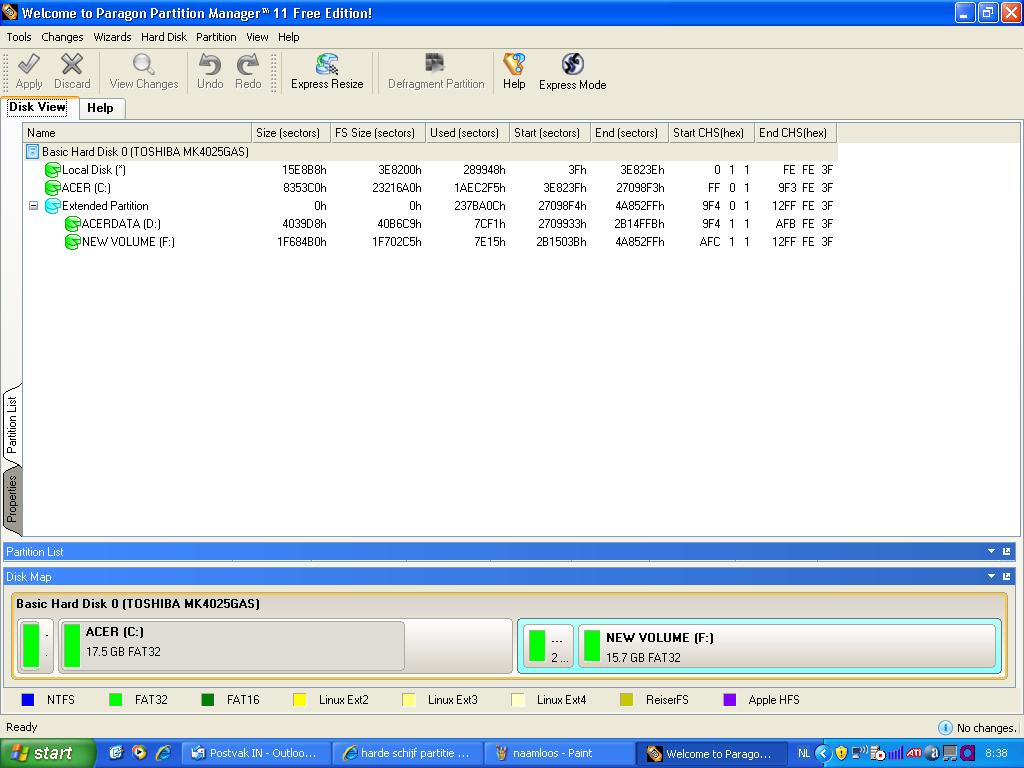Select the Basic Hard Disk 0 disk icon
Image resolution: width=1024 pixels, height=768 pixels.
click(x=33, y=152)
